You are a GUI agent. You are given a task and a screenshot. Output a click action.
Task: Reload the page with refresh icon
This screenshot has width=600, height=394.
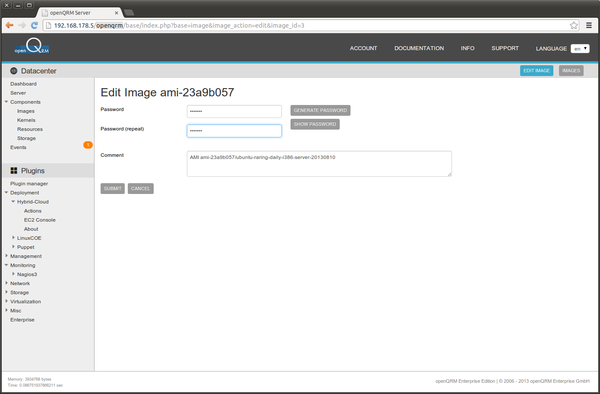coord(34,25)
